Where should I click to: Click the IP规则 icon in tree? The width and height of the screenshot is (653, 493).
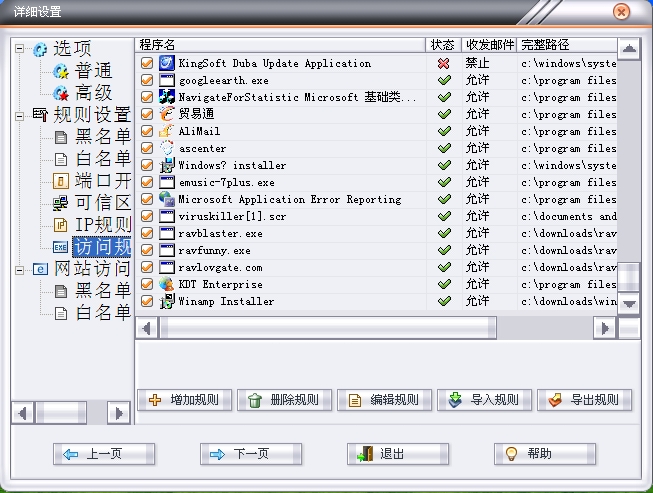coord(61,225)
